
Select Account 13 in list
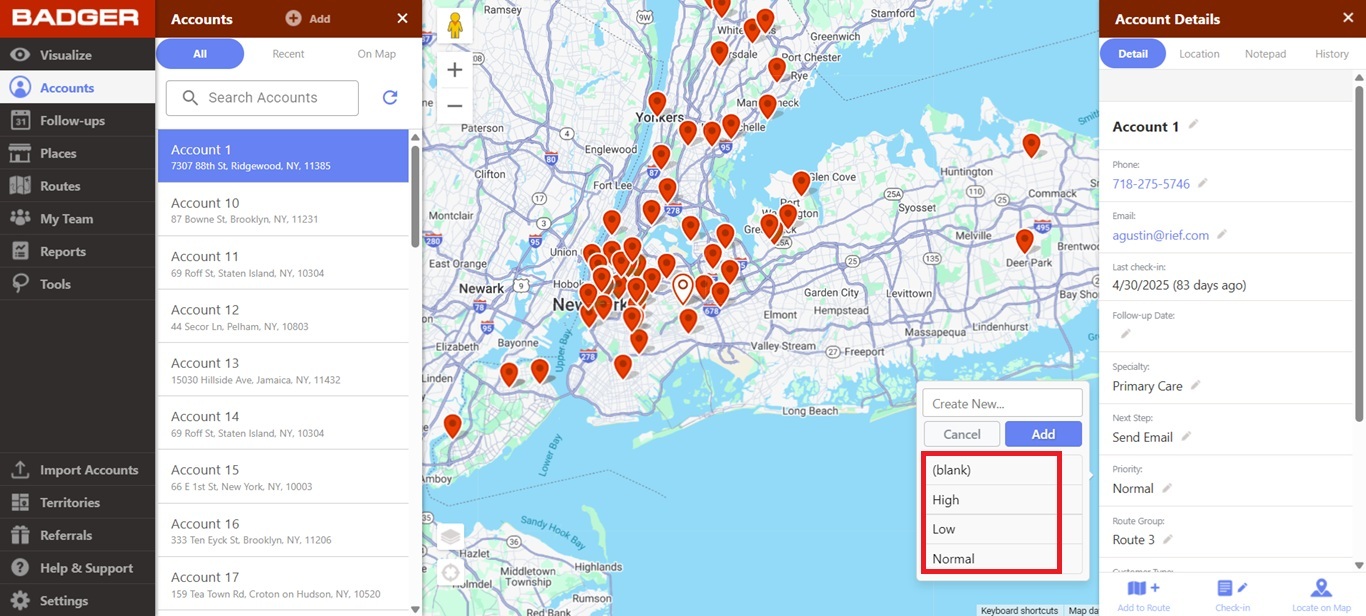(x=283, y=370)
